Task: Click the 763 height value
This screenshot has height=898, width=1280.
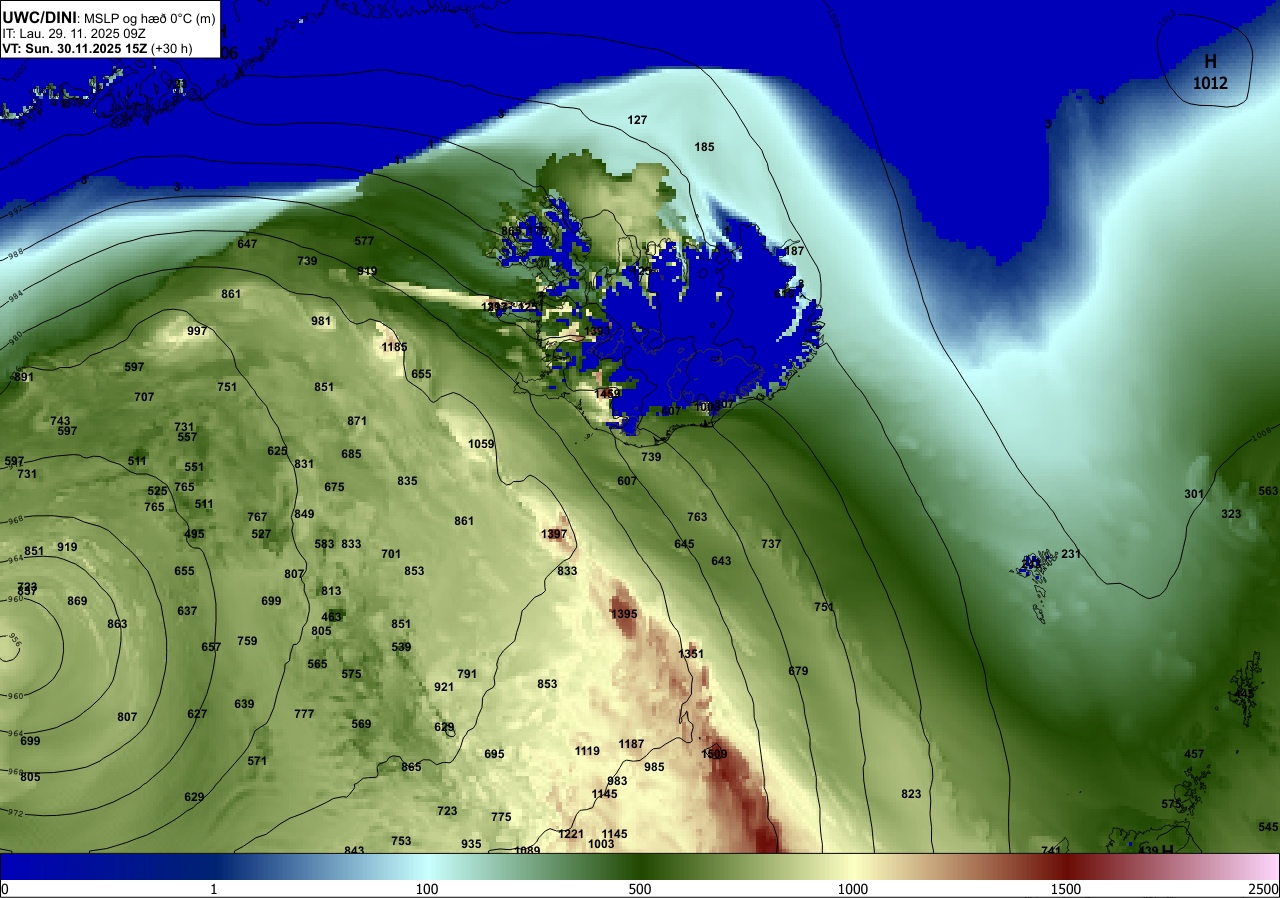Action: 697,517
